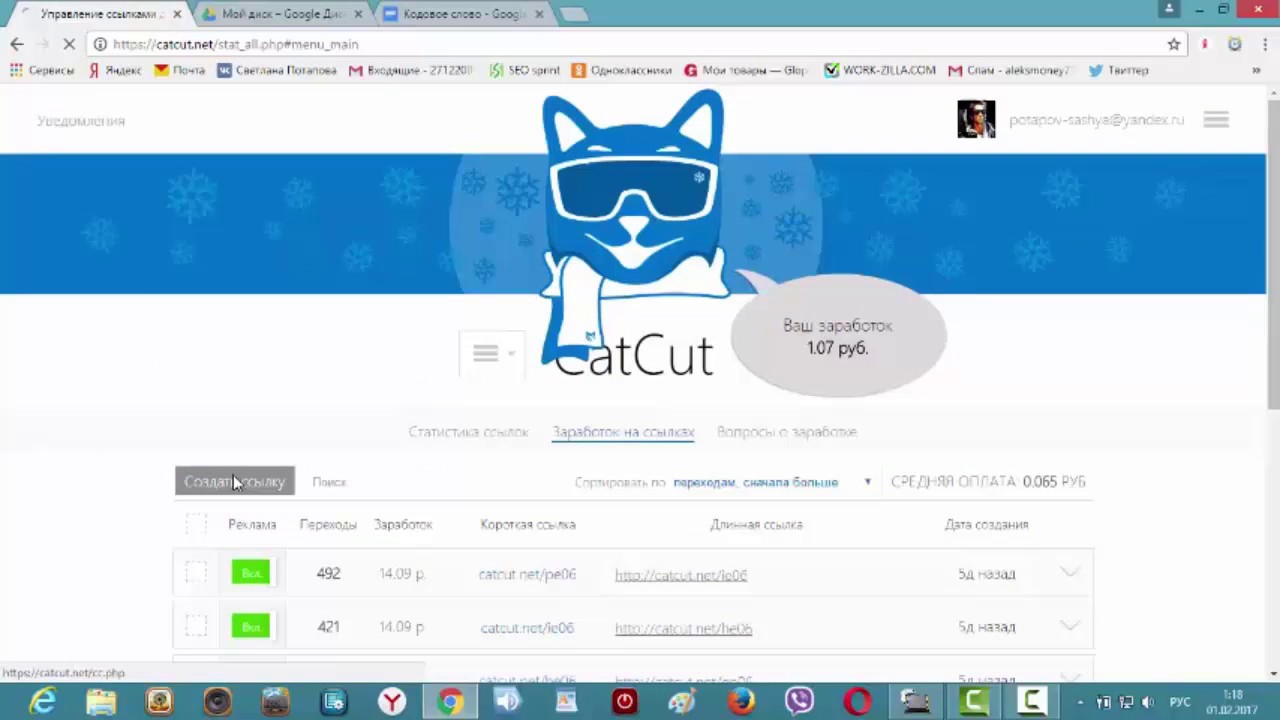Launch Internet Explorer from the taskbar
The height and width of the screenshot is (720, 1280).
42,701
